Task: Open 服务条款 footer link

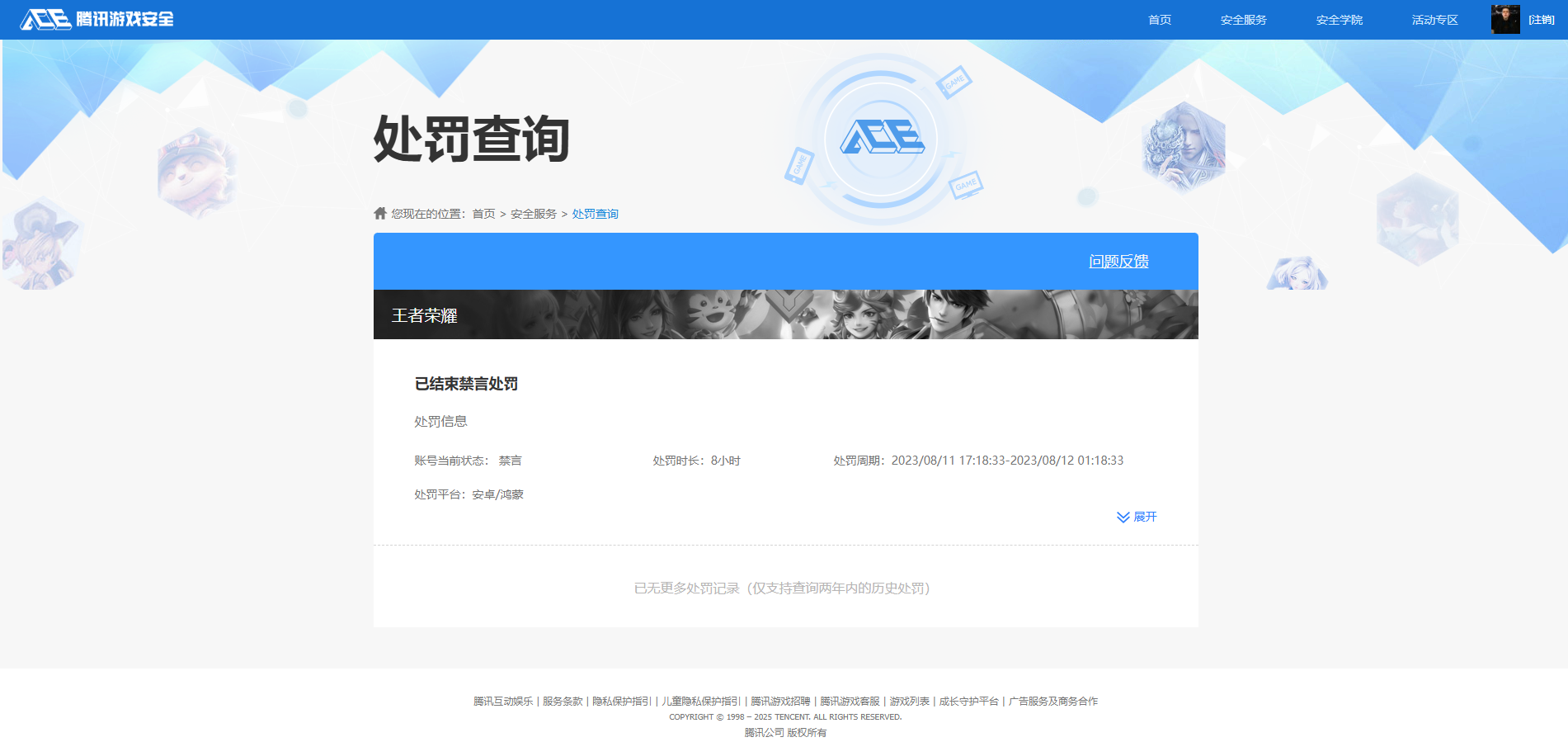Action: point(563,702)
